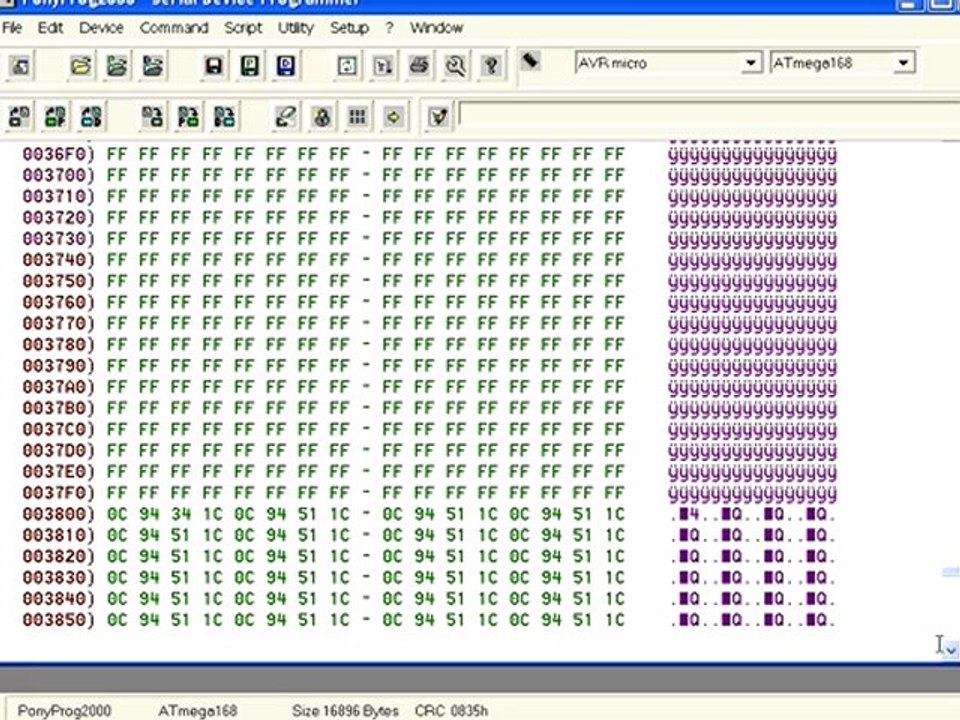Screen dimensions: 960x720
Task: Click the pencil edit icon beside text field
Action: pyautogui.click(x=438, y=116)
